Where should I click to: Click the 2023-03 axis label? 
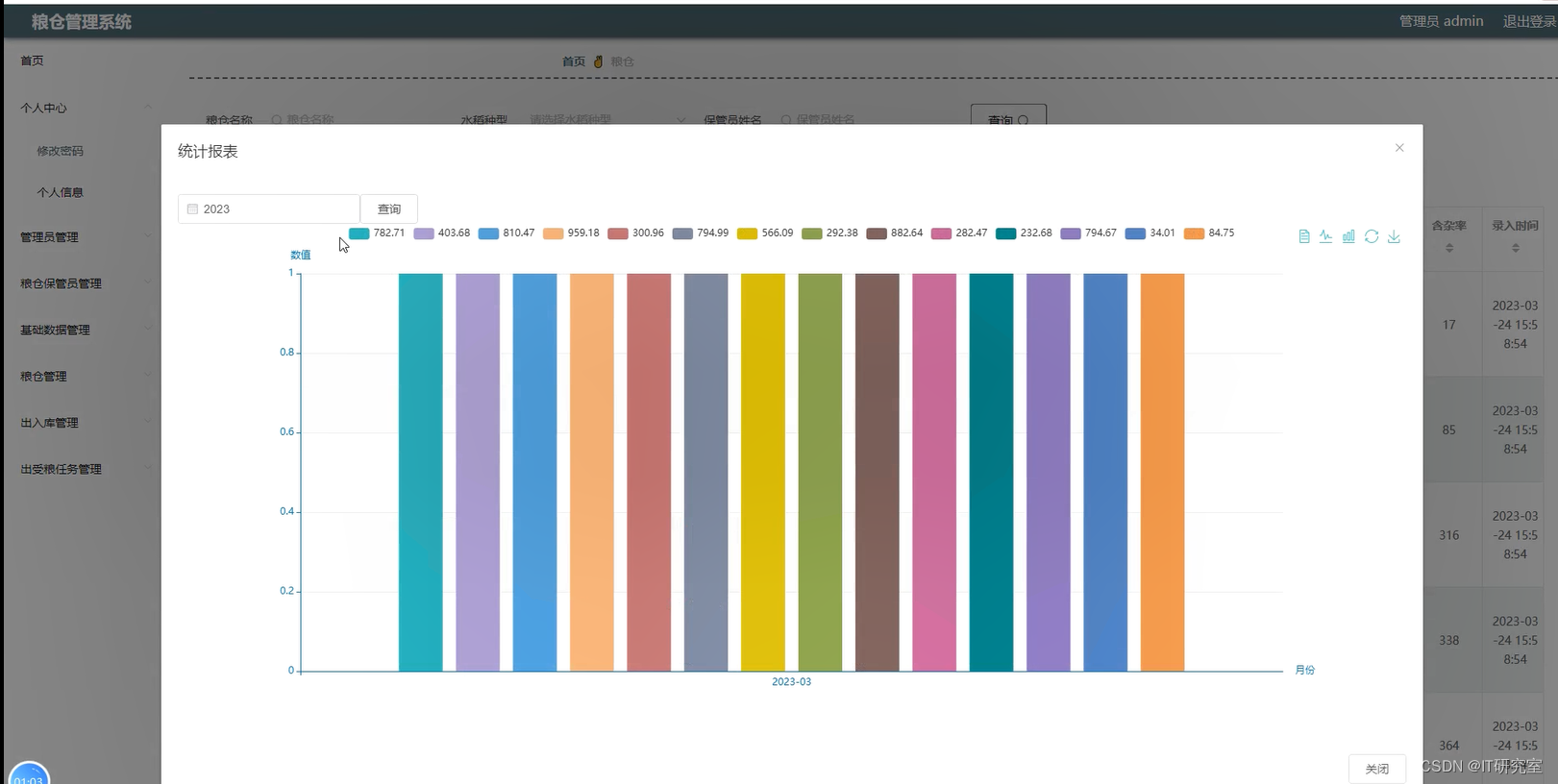[792, 682]
